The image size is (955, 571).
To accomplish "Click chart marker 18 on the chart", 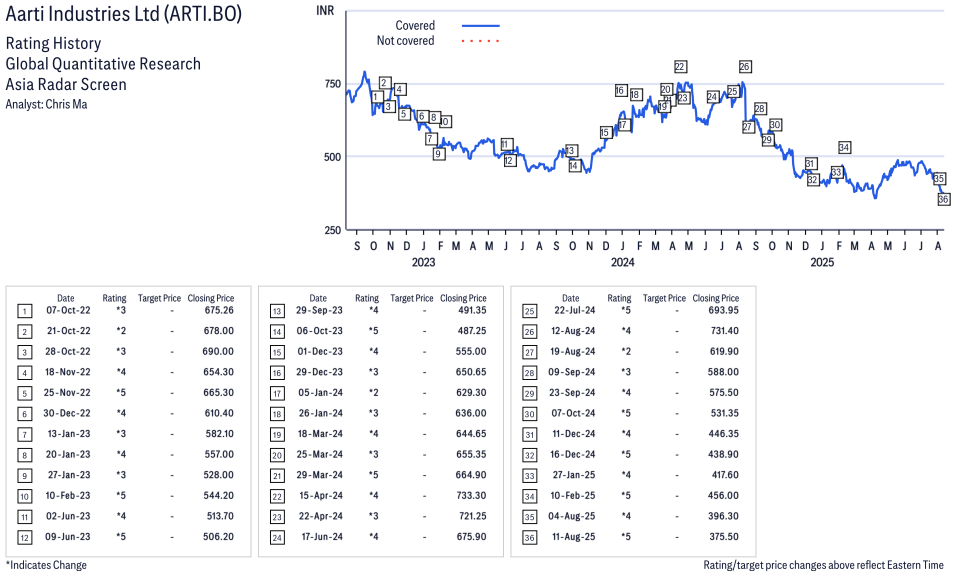I will [636, 94].
